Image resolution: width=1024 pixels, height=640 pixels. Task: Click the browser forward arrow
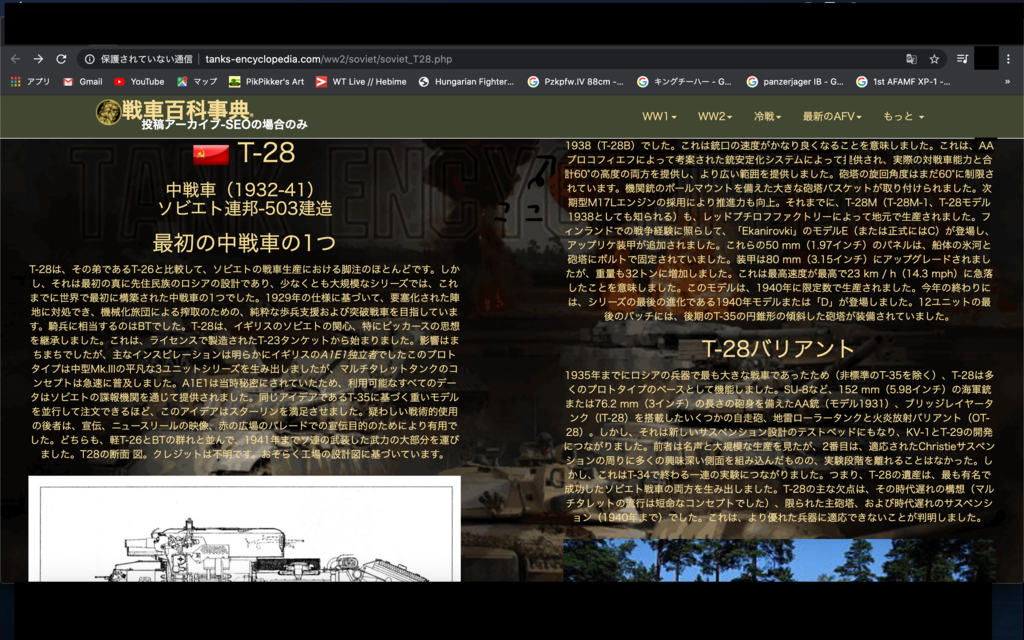tap(38, 59)
